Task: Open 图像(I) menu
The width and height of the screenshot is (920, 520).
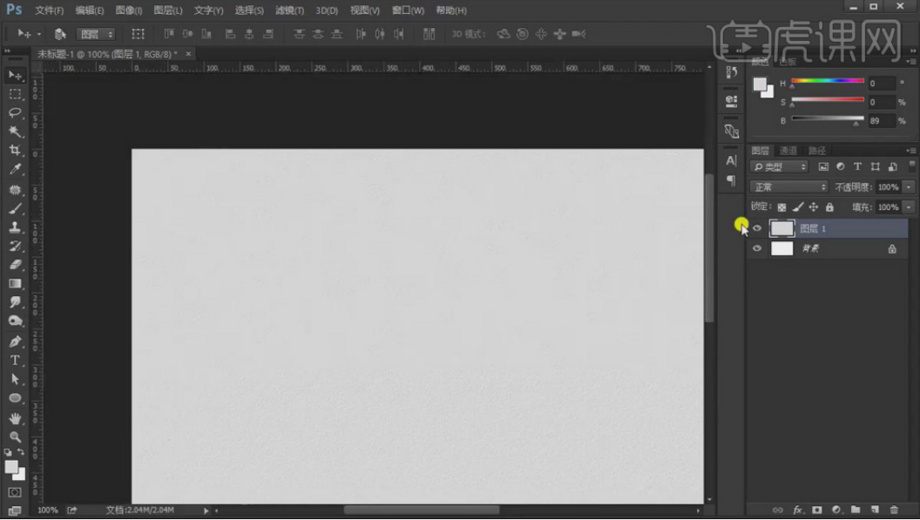Action: 128,11
